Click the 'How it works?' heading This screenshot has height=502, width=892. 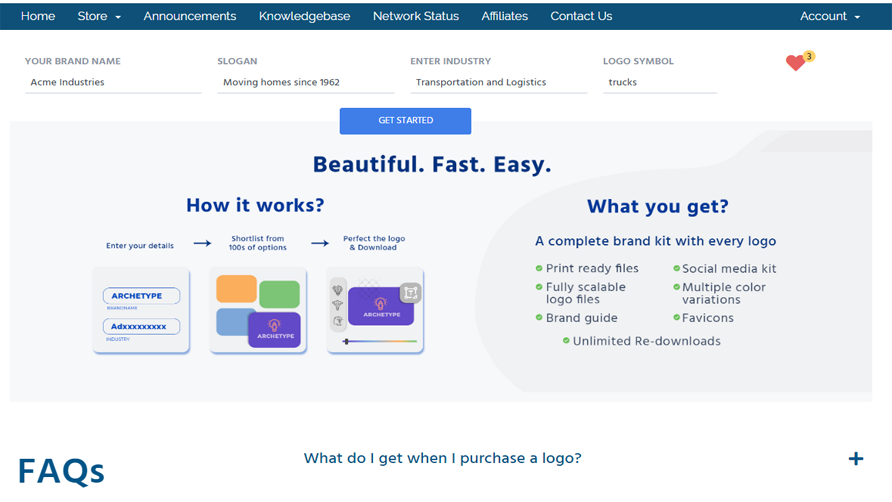click(255, 205)
